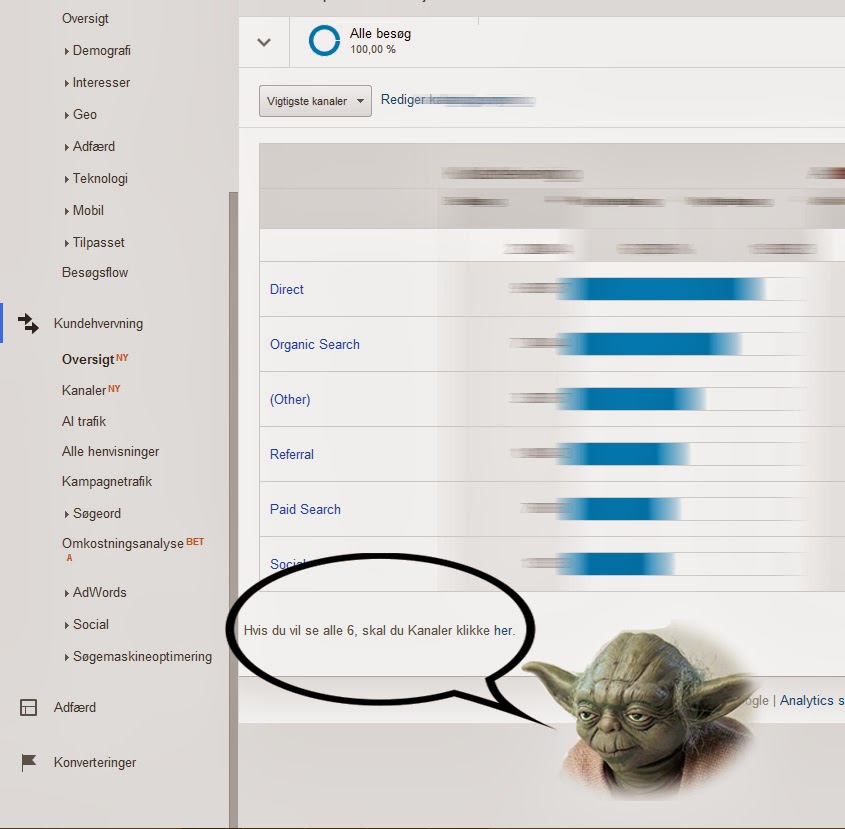Screen dimensions: 845x829
Task: Click the blue bar in Direct row
Action: click(x=661, y=289)
